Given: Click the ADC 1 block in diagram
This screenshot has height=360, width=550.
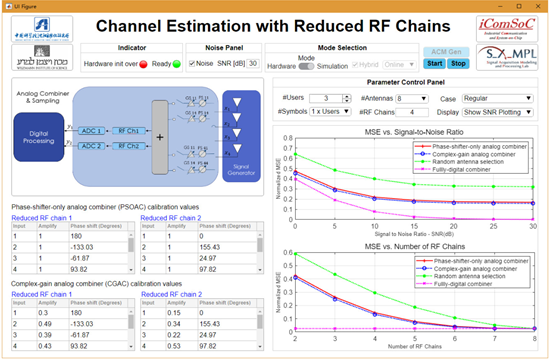Looking at the screenshot, I should (x=91, y=131).
